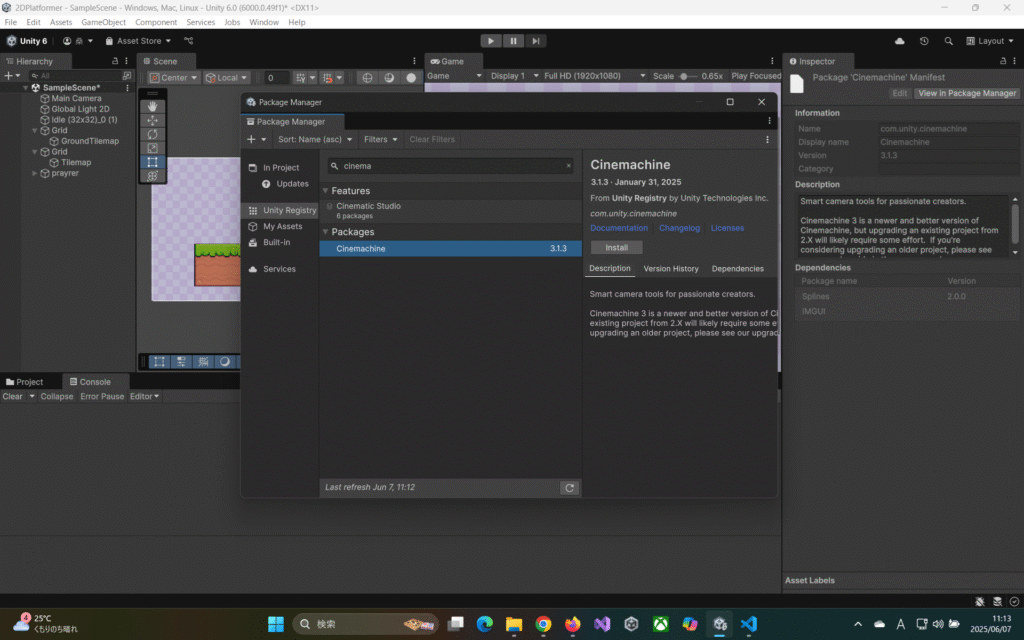This screenshot has width=1024, height=640.
Task: Select In Project in Package Manager sidebar
Action: [280, 168]
